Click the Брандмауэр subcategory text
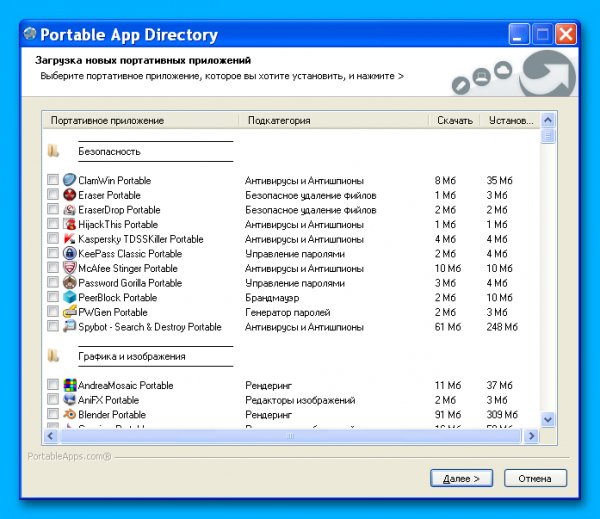 coord(272,298)
